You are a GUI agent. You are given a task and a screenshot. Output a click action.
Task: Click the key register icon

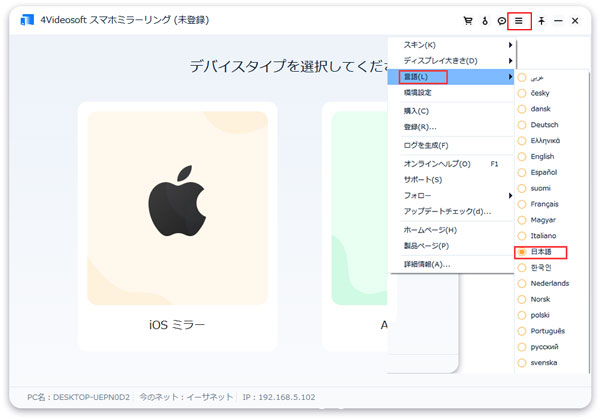[485, 21]
